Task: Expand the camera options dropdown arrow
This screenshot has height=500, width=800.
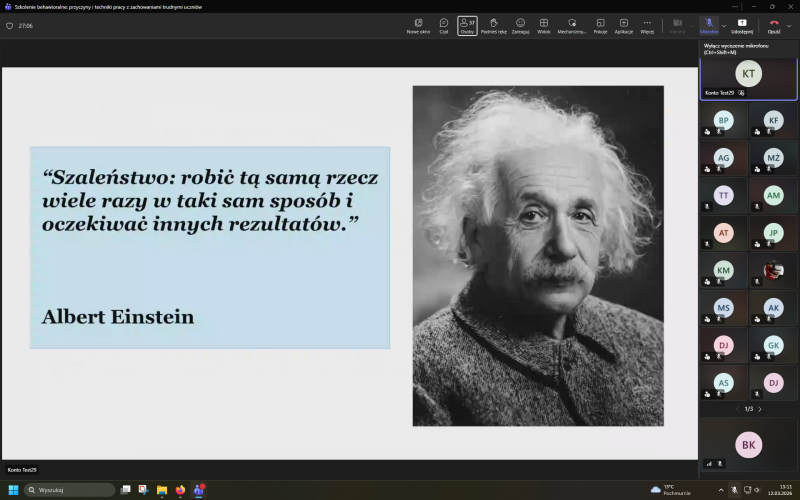Action: point(692,25)
